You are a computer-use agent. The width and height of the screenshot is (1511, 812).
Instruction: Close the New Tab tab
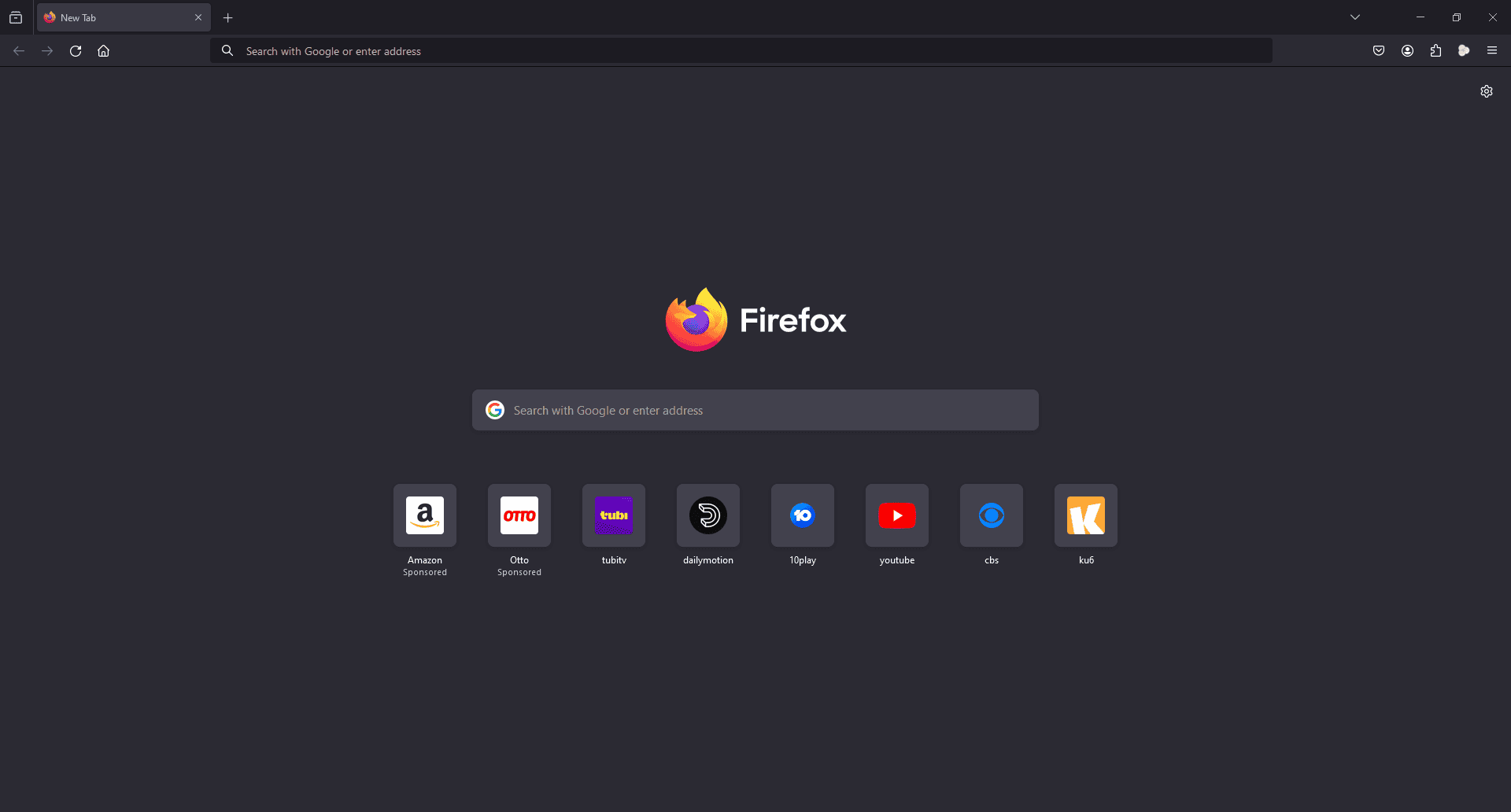(198, 17)
